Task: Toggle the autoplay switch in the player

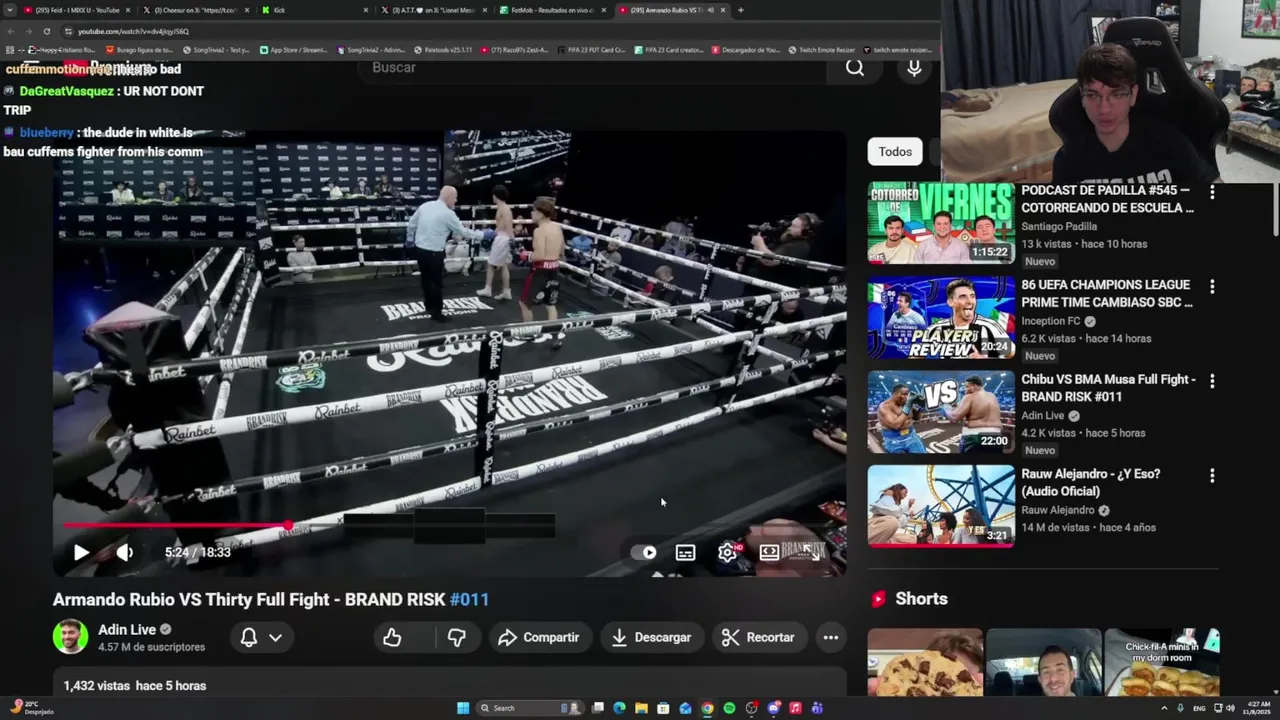Action: [x=644, y=552]
